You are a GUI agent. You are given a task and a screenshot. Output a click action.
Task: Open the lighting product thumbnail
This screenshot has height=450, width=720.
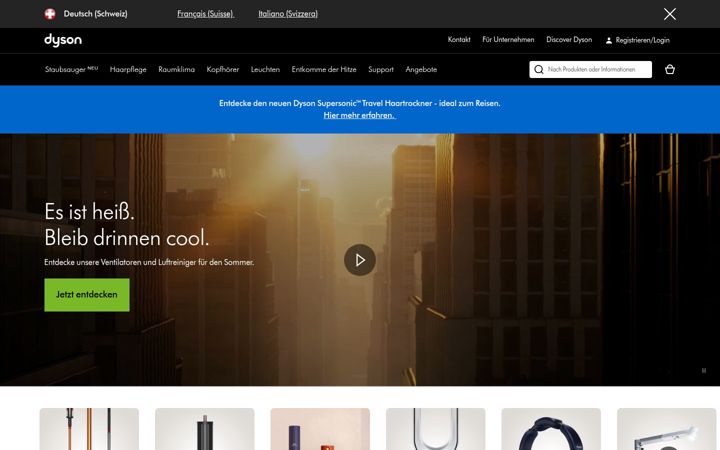click(667, 429)
